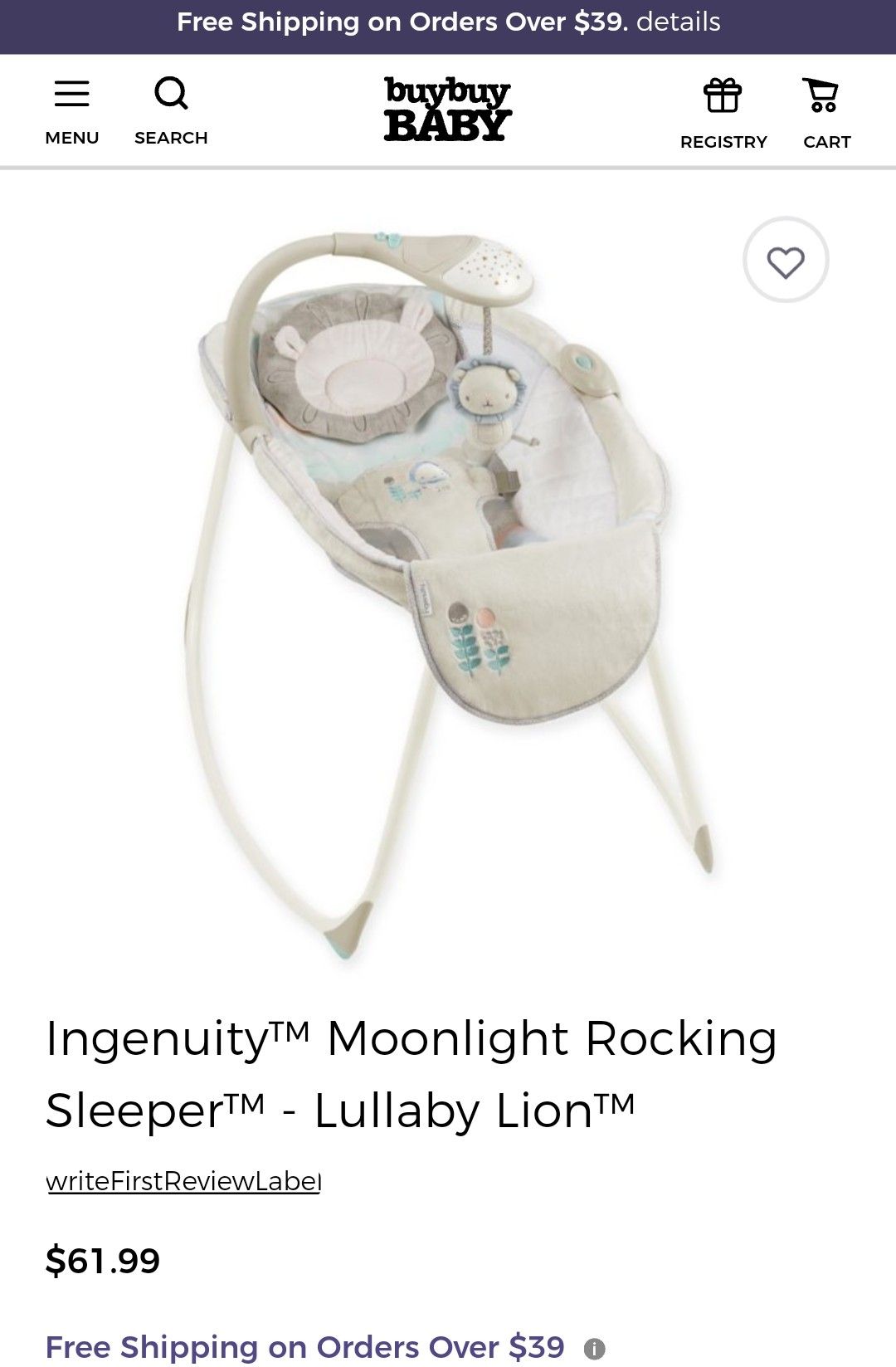Select the CART label

(x=827, y=142)
